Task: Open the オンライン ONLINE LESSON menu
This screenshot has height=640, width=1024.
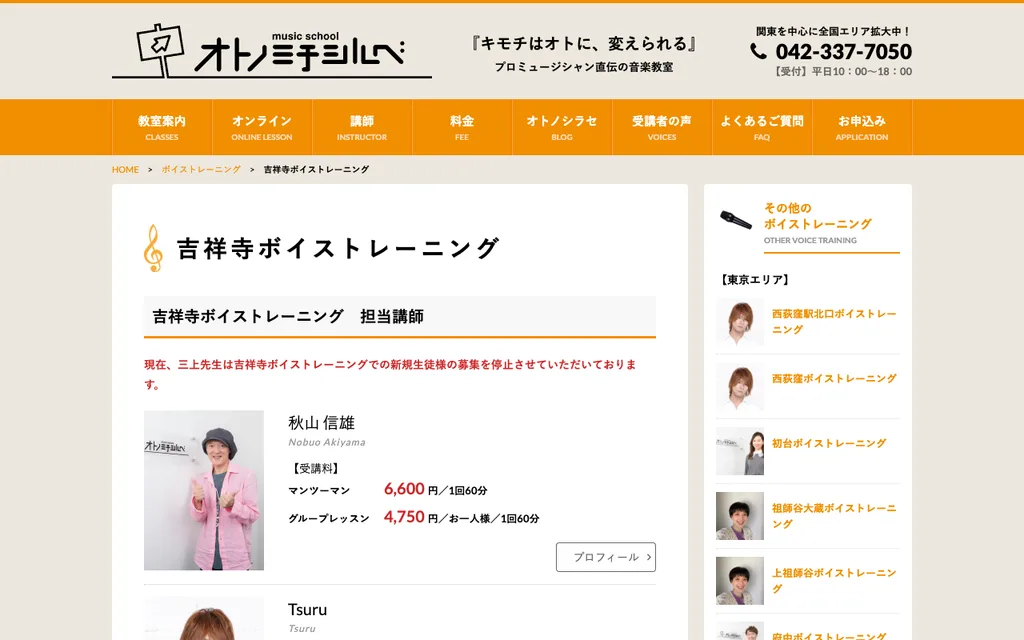Action: (262, 127)
